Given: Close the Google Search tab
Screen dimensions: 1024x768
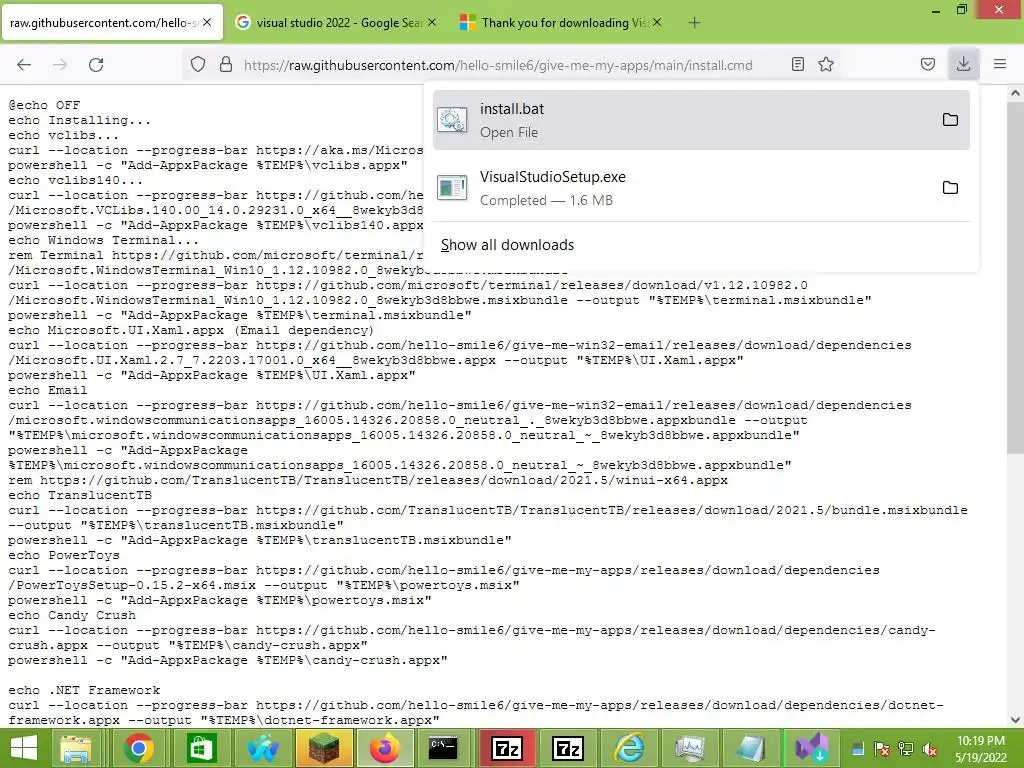Looking at the screenshot, I should 432,22.
